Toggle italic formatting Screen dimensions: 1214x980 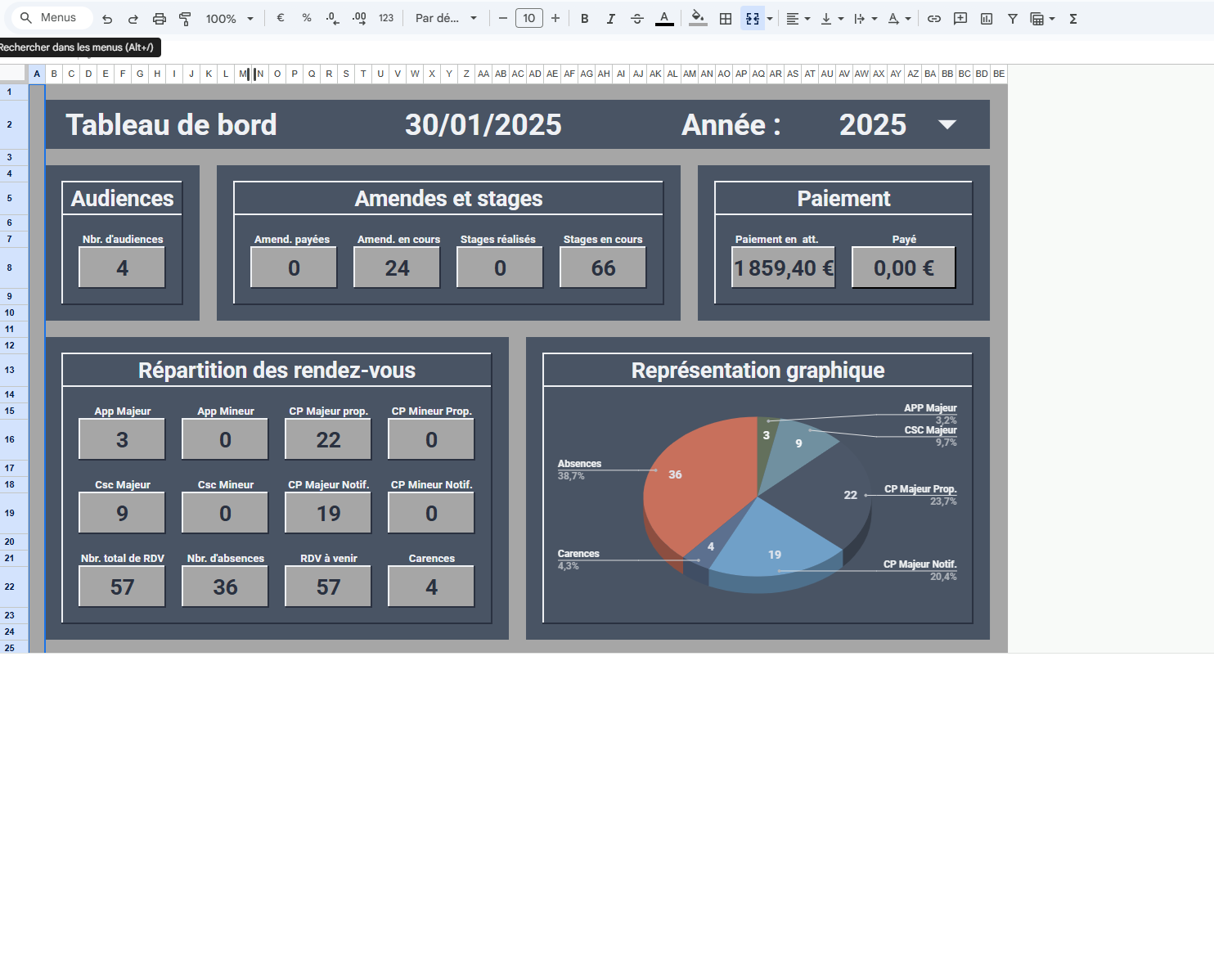click(610, 18)
